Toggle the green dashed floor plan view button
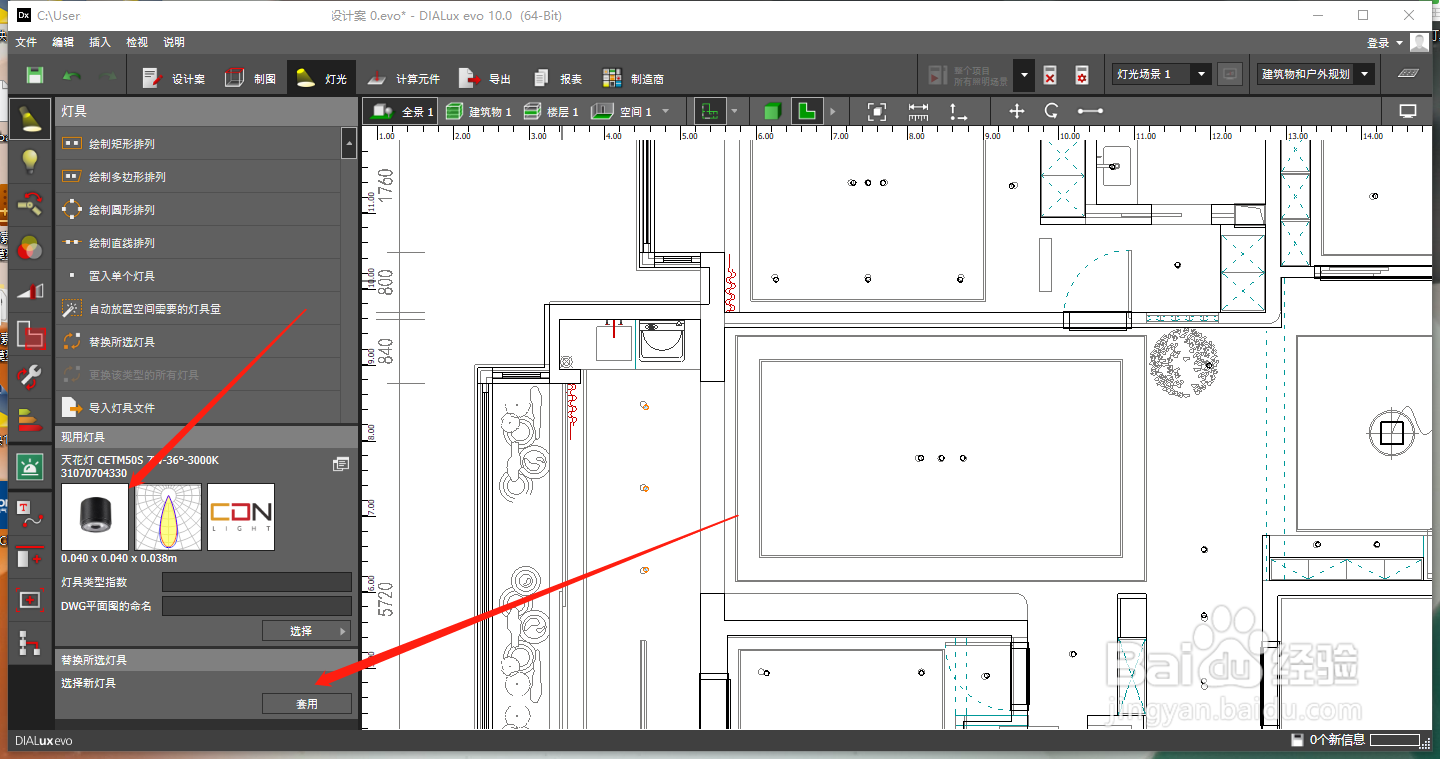 tap(711, 111)
